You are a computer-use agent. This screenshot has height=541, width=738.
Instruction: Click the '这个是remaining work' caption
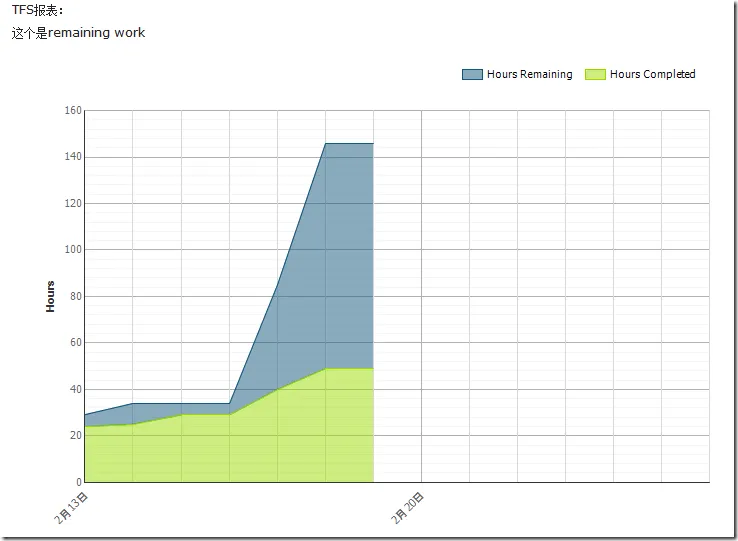click(78, 32)
